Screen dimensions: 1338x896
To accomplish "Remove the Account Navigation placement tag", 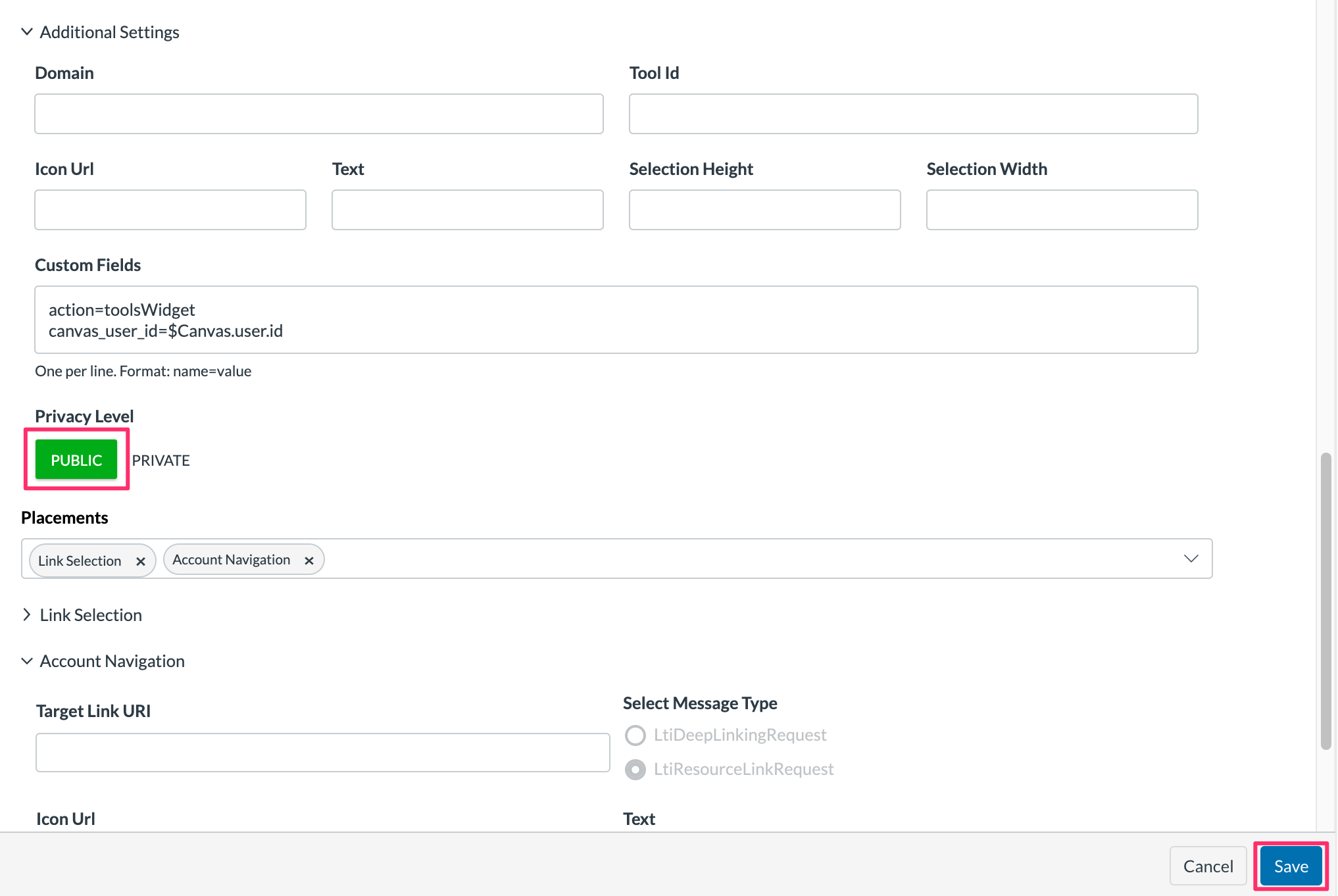I will 309,560.
